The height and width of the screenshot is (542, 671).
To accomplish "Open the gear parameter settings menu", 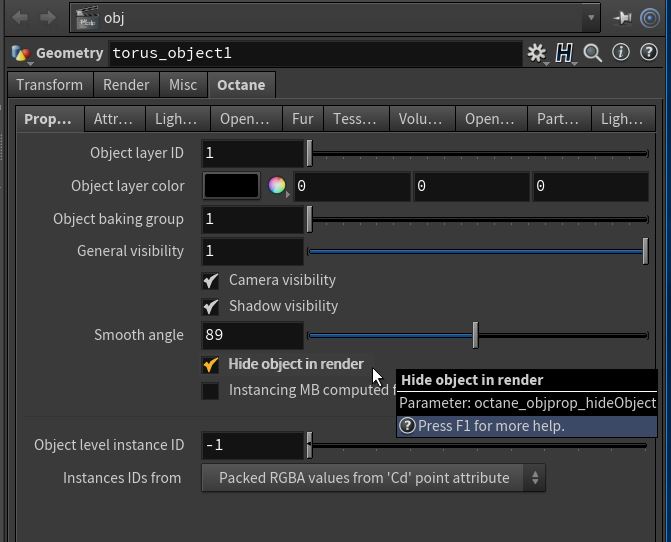I will (537, 53).
